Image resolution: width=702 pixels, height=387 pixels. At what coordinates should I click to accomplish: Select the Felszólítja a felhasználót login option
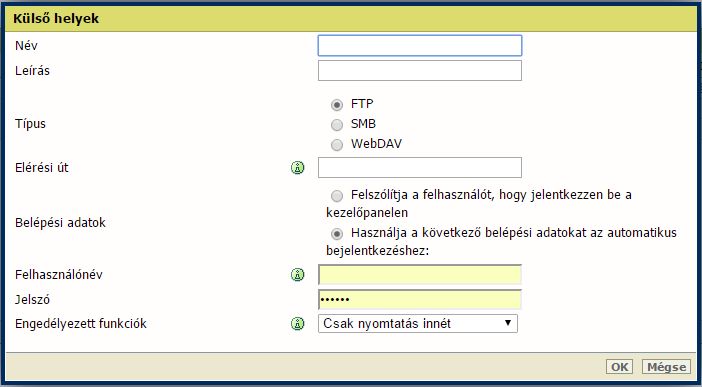(x=337, y=196)
